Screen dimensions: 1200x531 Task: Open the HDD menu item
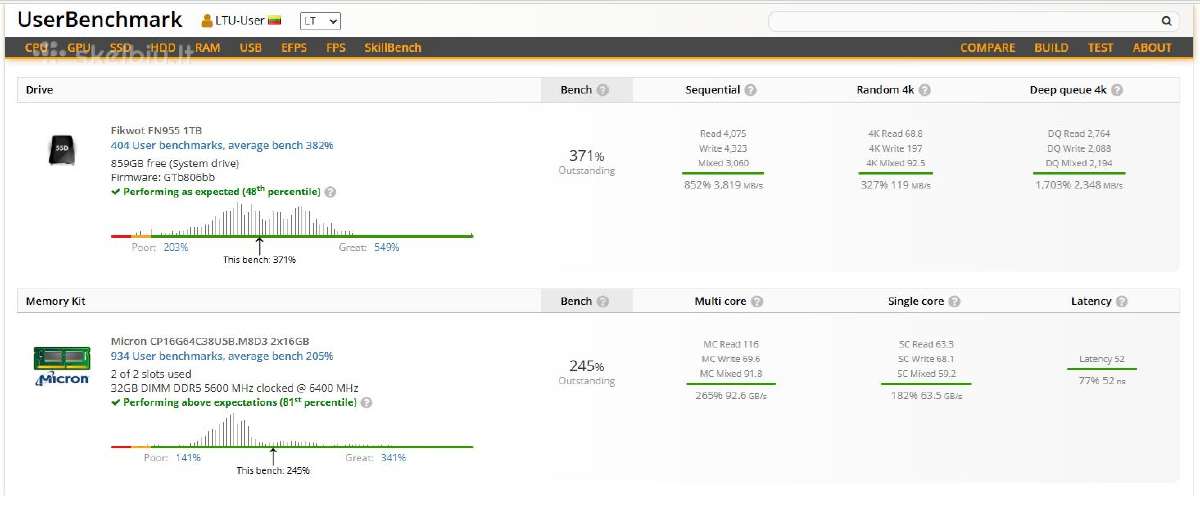pyautogui.click(x=163, y=48)
